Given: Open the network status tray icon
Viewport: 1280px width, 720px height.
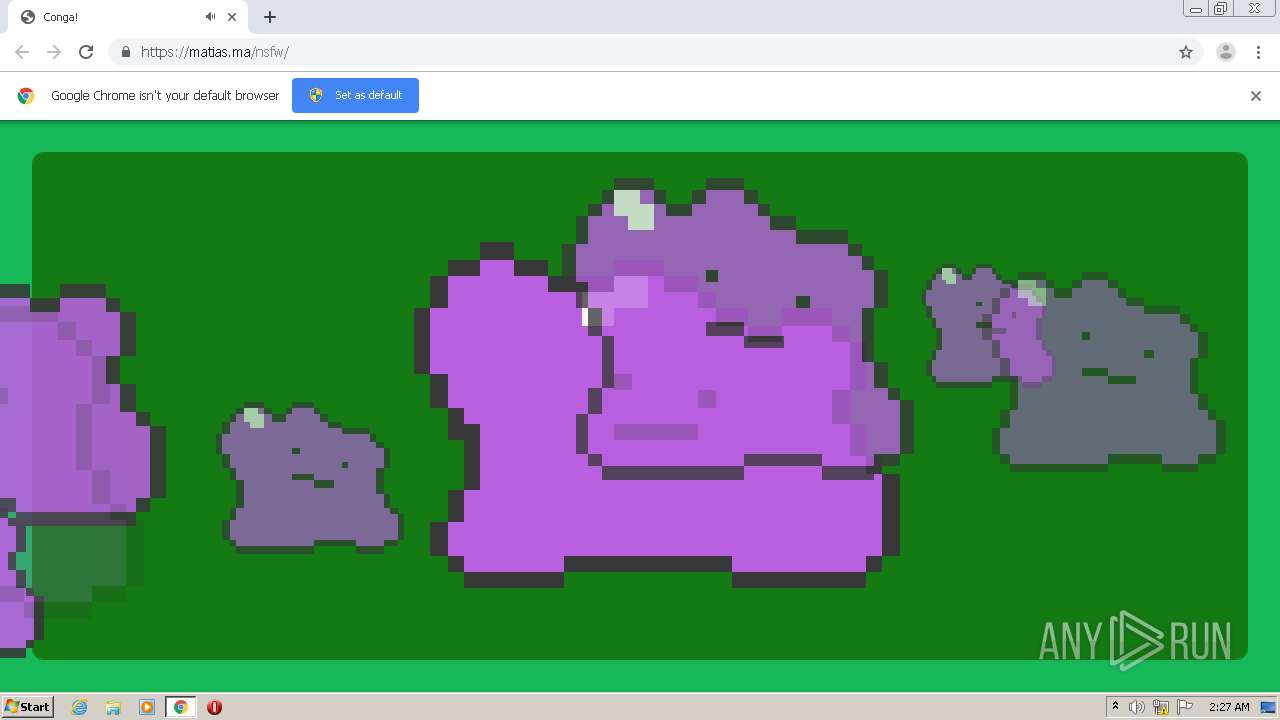Looking at the screenshot, I should tap(1161, 707).
